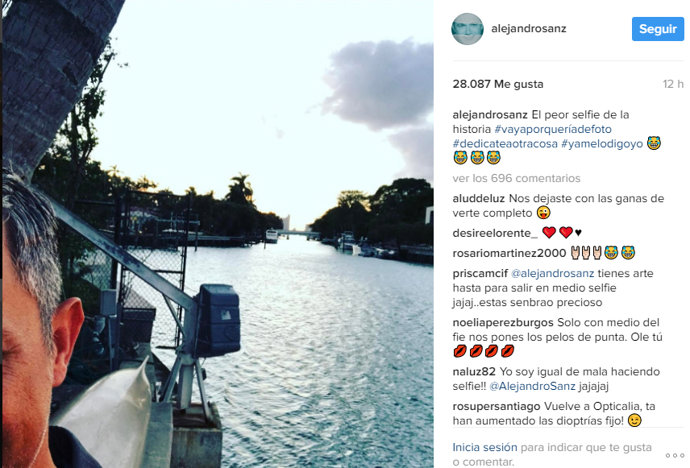Open commenter rosariomartinez2000 profile
This screenshot has height=468, width=690.
pos(509,253)
